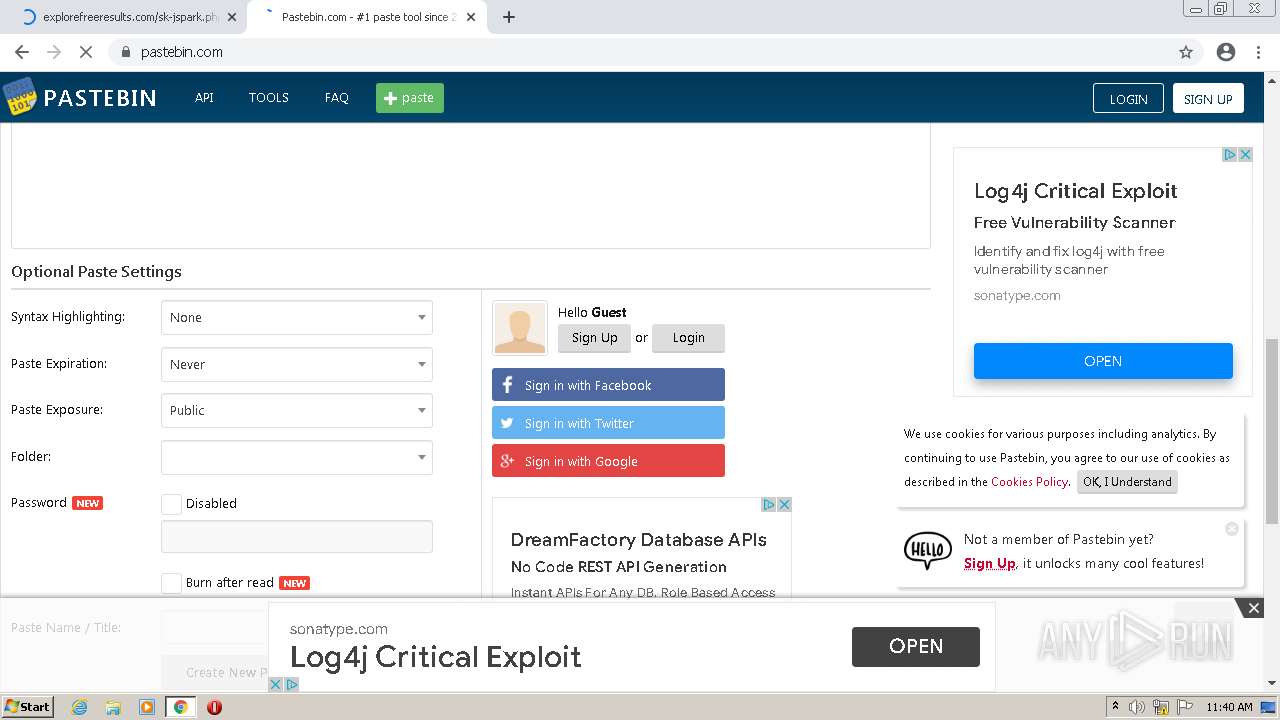
Task: Close the DreamFactory ad X icon
Action: pos(784,504)
